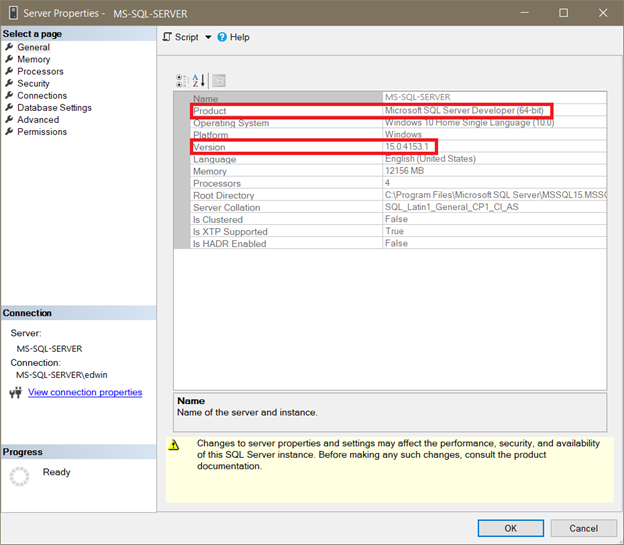Click the wrench icon beside Advanced
The image size is (624, 545).
[9, 119]
